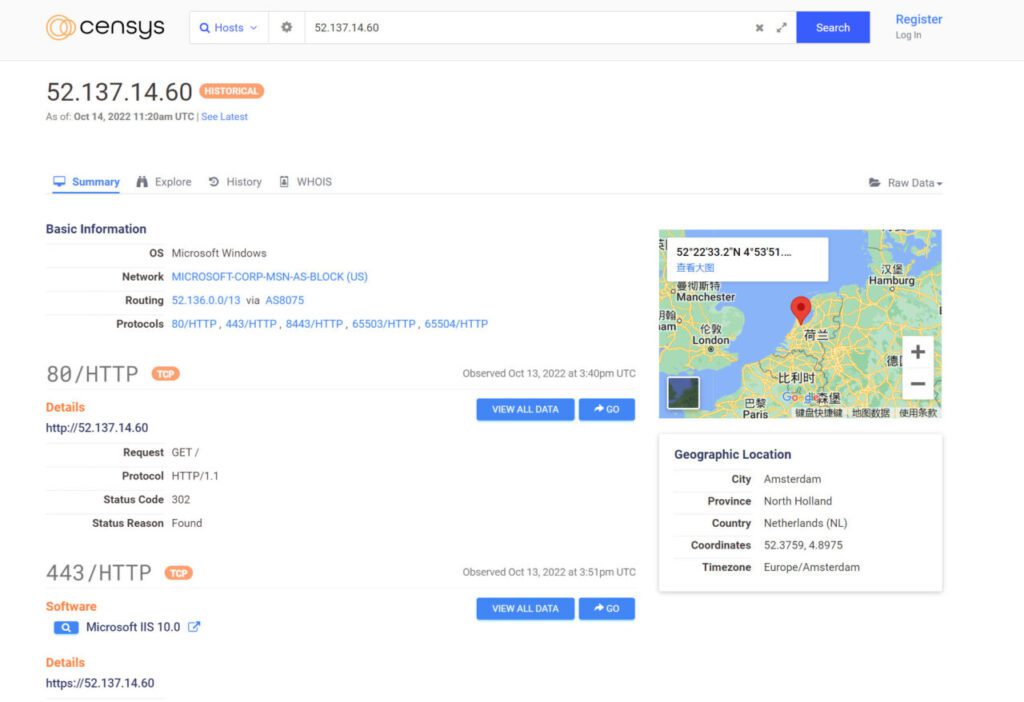Zoom out on the map
Viewport: 1024px width, 702px height.
(x=917, y=384)
